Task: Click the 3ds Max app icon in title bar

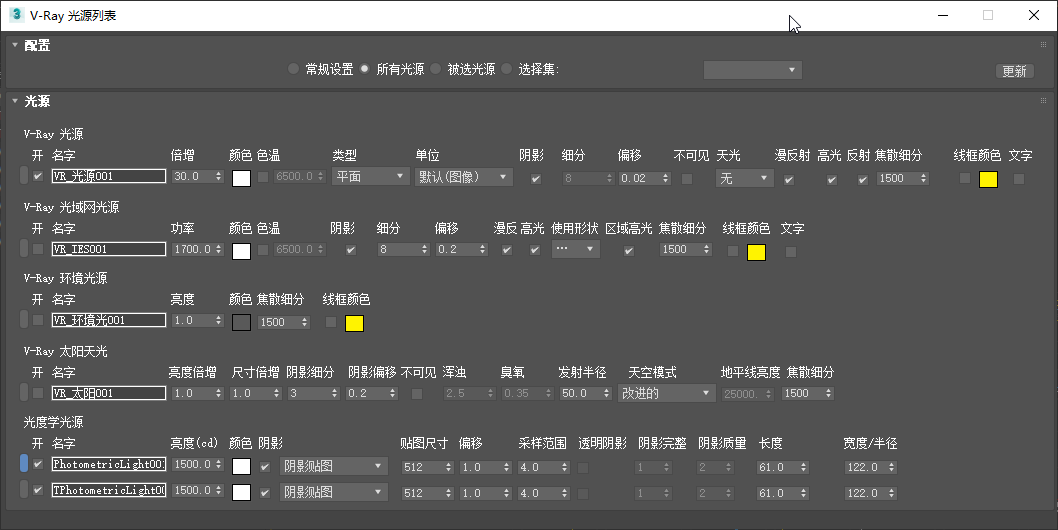Action: coord(16,15)
